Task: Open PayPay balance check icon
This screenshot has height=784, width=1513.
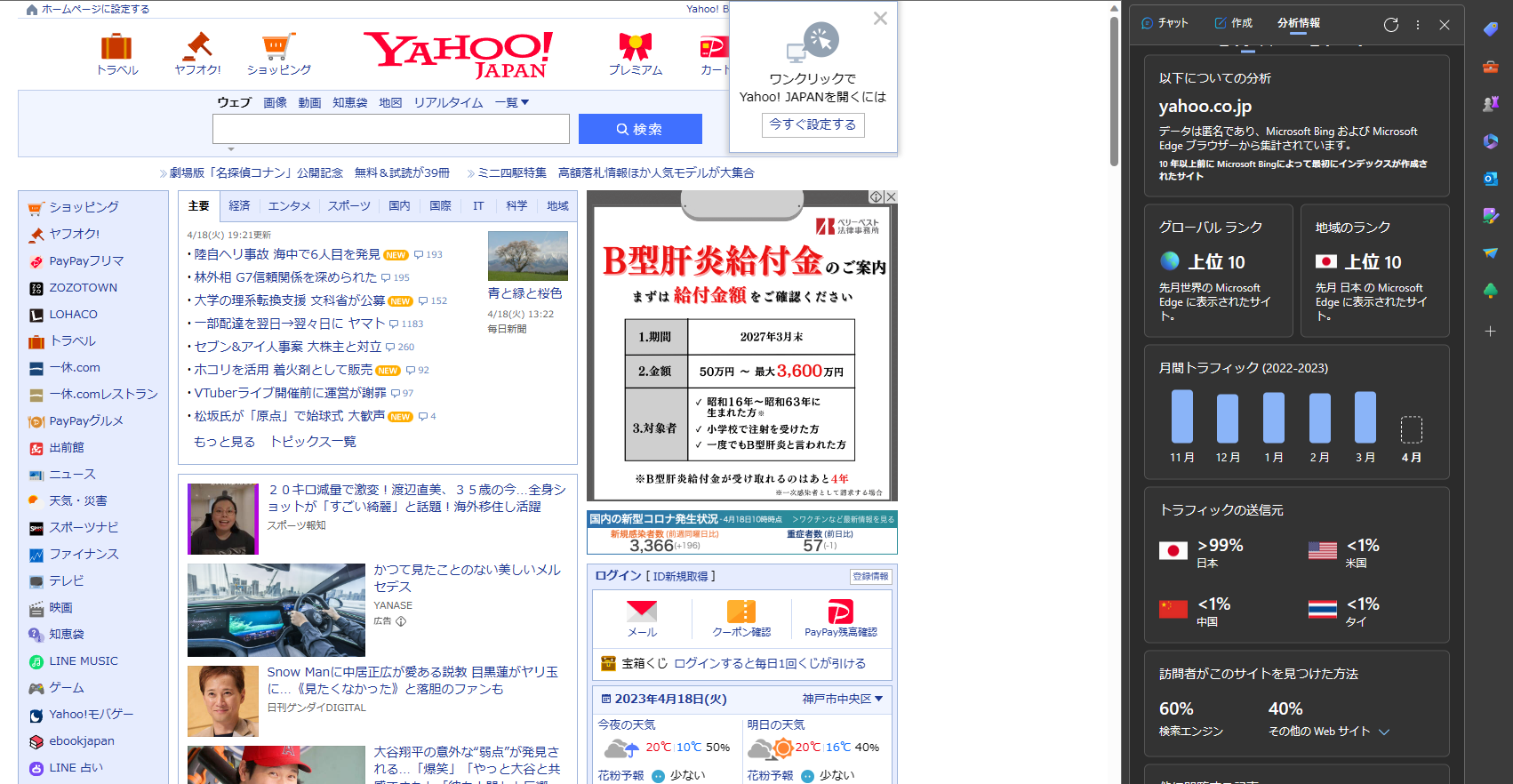Action: click(840, 612)
